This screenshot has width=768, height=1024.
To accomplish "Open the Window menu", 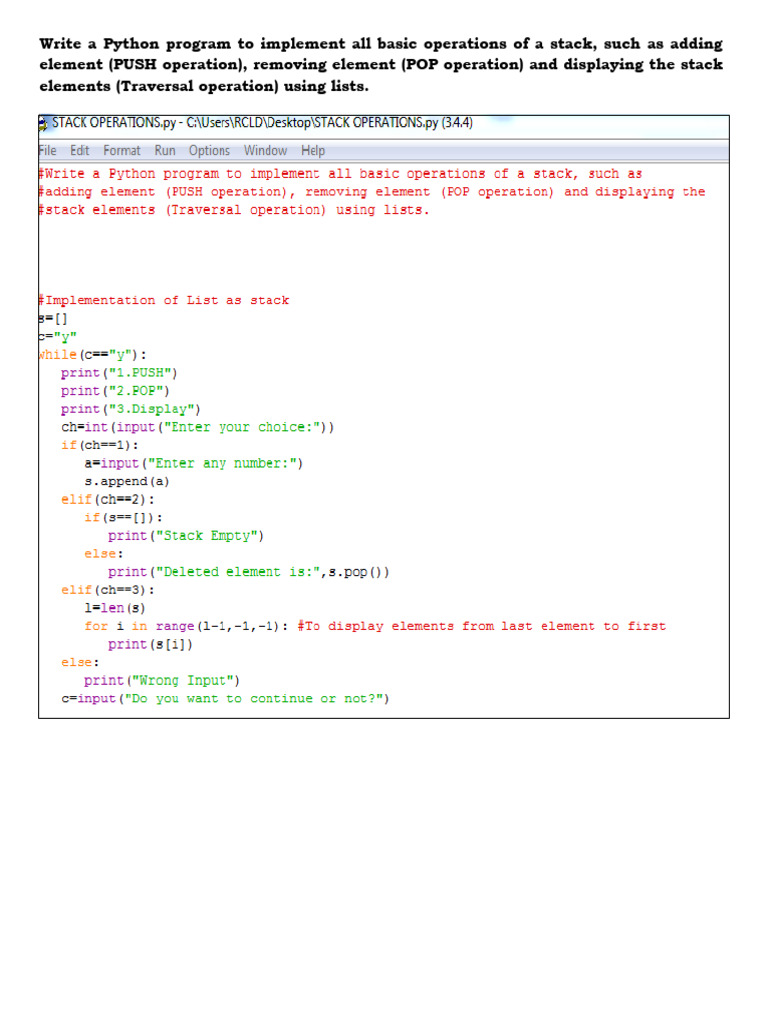I will pyautogui.click(x=265, y=151).
